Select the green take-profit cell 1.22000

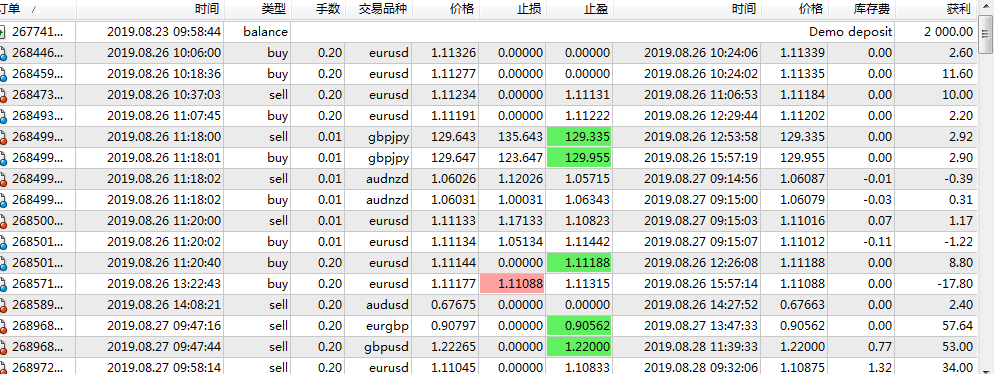coord(579,347)
